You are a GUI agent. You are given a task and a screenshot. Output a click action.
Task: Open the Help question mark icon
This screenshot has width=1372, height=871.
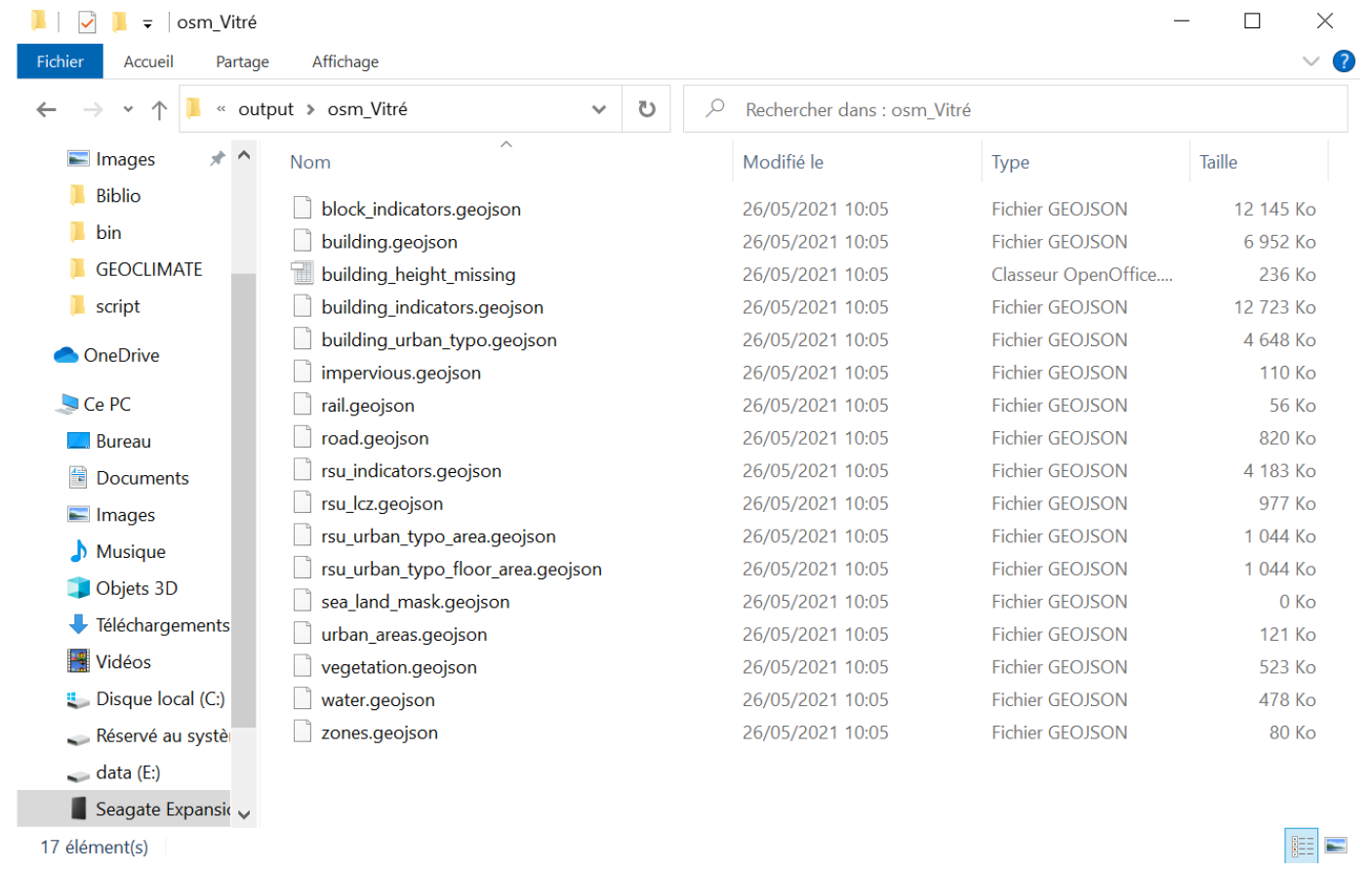tap(1344, 61)
